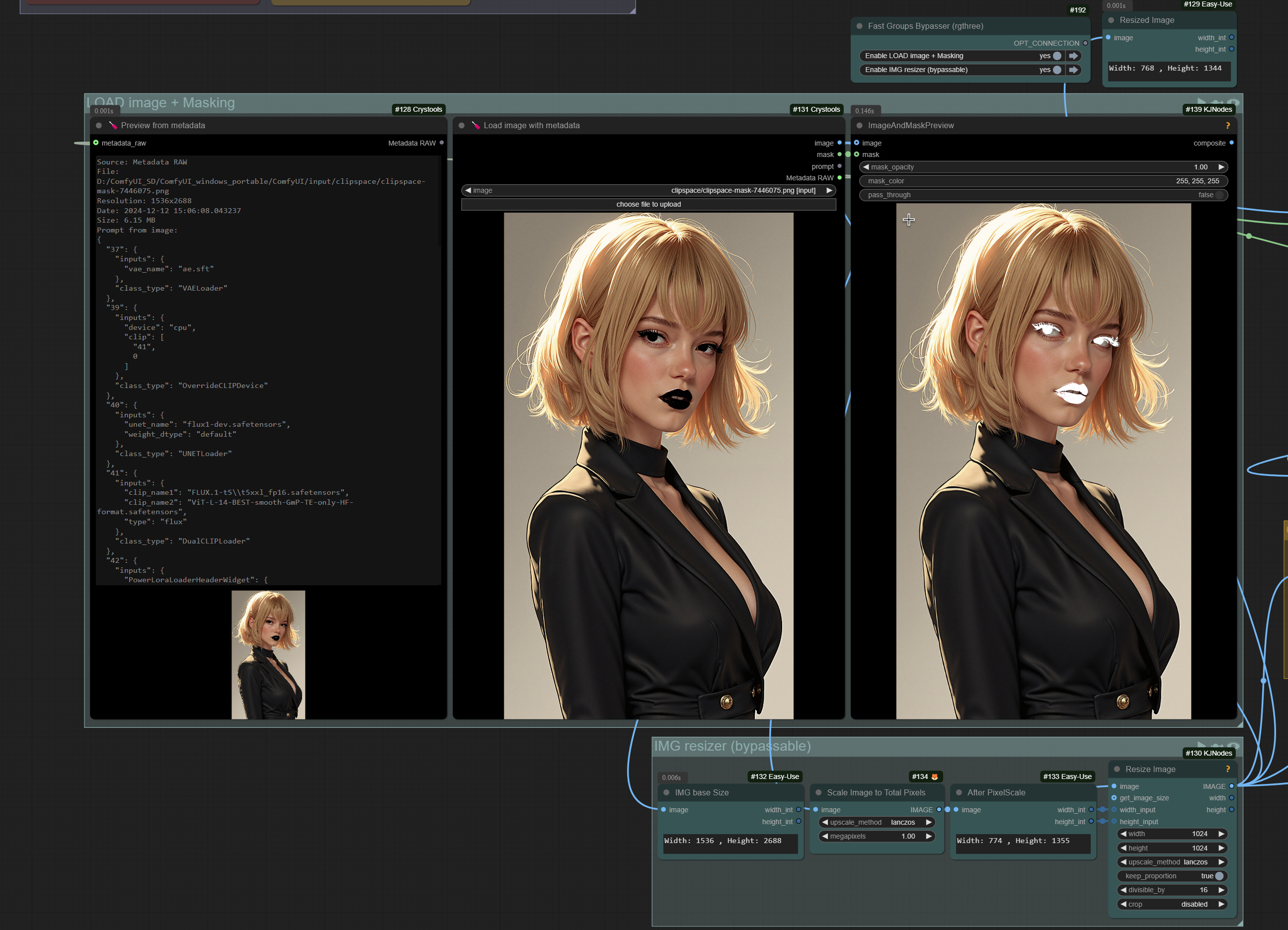Toggle Enable LOAD image + Masking to no
Screen dimensions: 1288x930
pyautogui.click(x=1056, y=56)
